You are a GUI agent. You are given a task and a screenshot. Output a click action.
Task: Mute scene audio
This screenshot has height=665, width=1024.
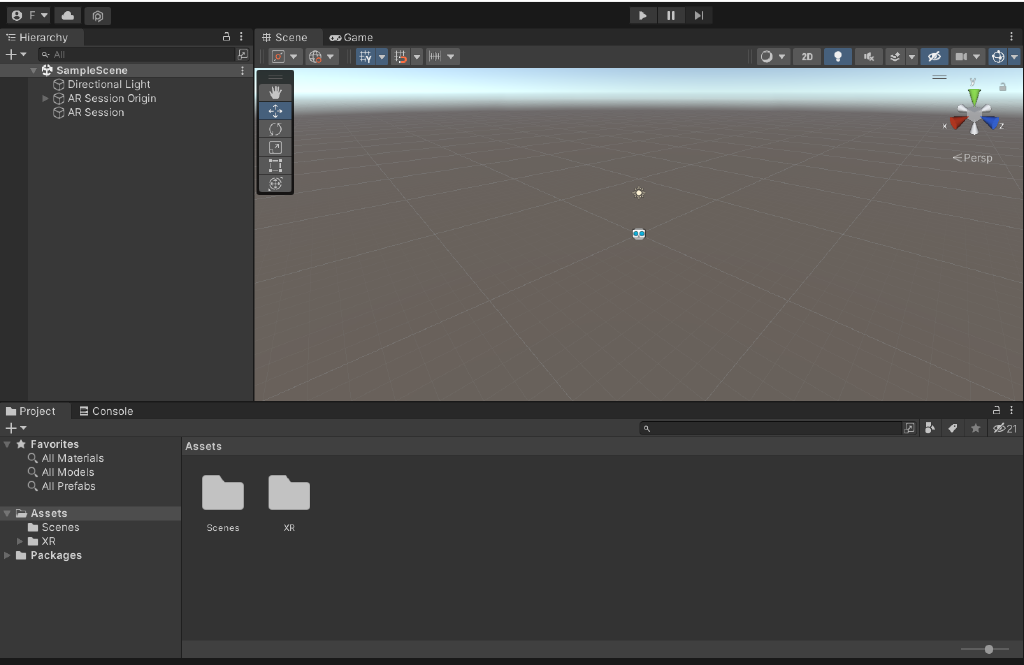pos(869,56)
